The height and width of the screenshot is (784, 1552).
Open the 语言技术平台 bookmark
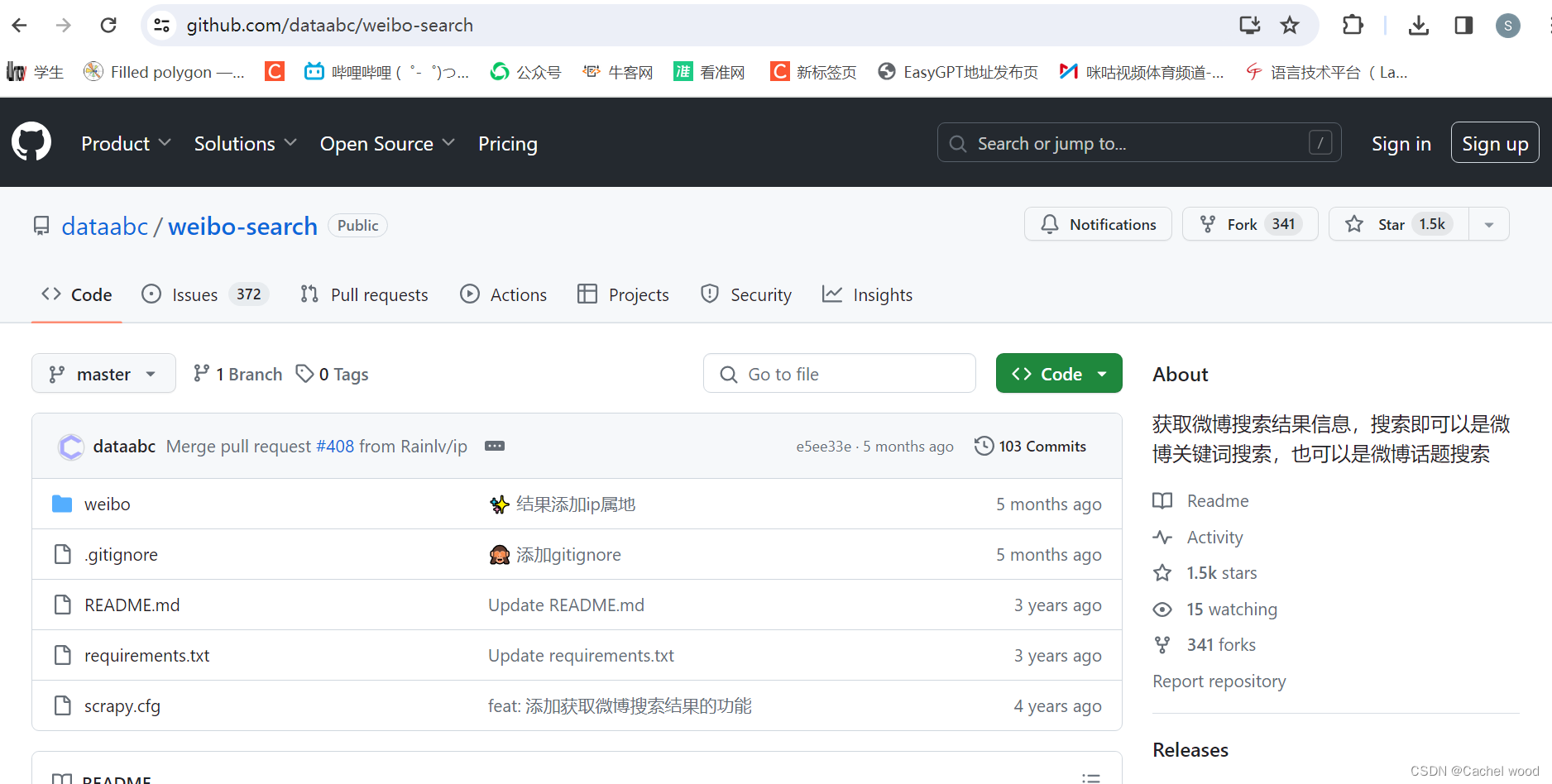[1327, 72]
